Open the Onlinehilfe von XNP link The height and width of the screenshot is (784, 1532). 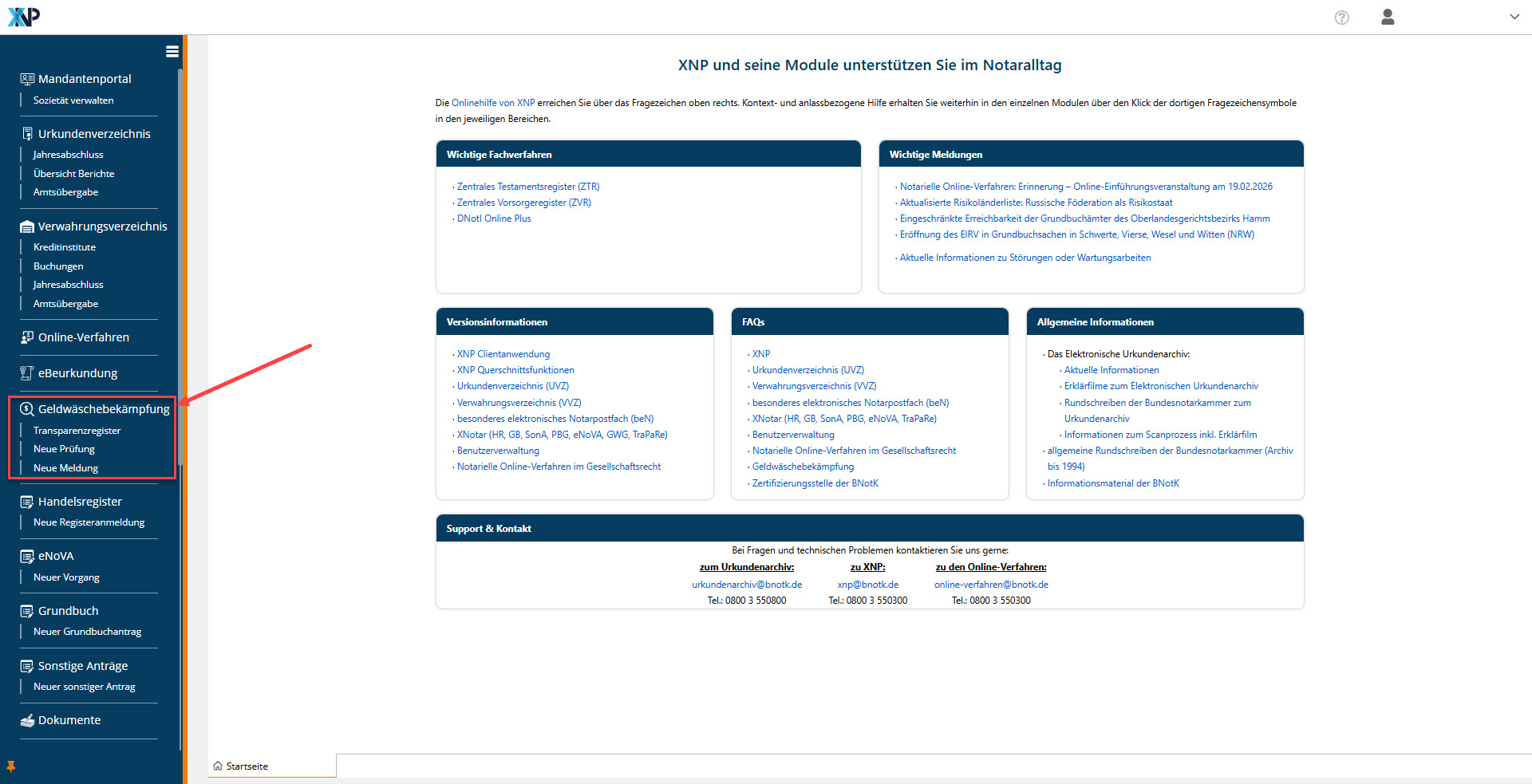tap(493, 103)
